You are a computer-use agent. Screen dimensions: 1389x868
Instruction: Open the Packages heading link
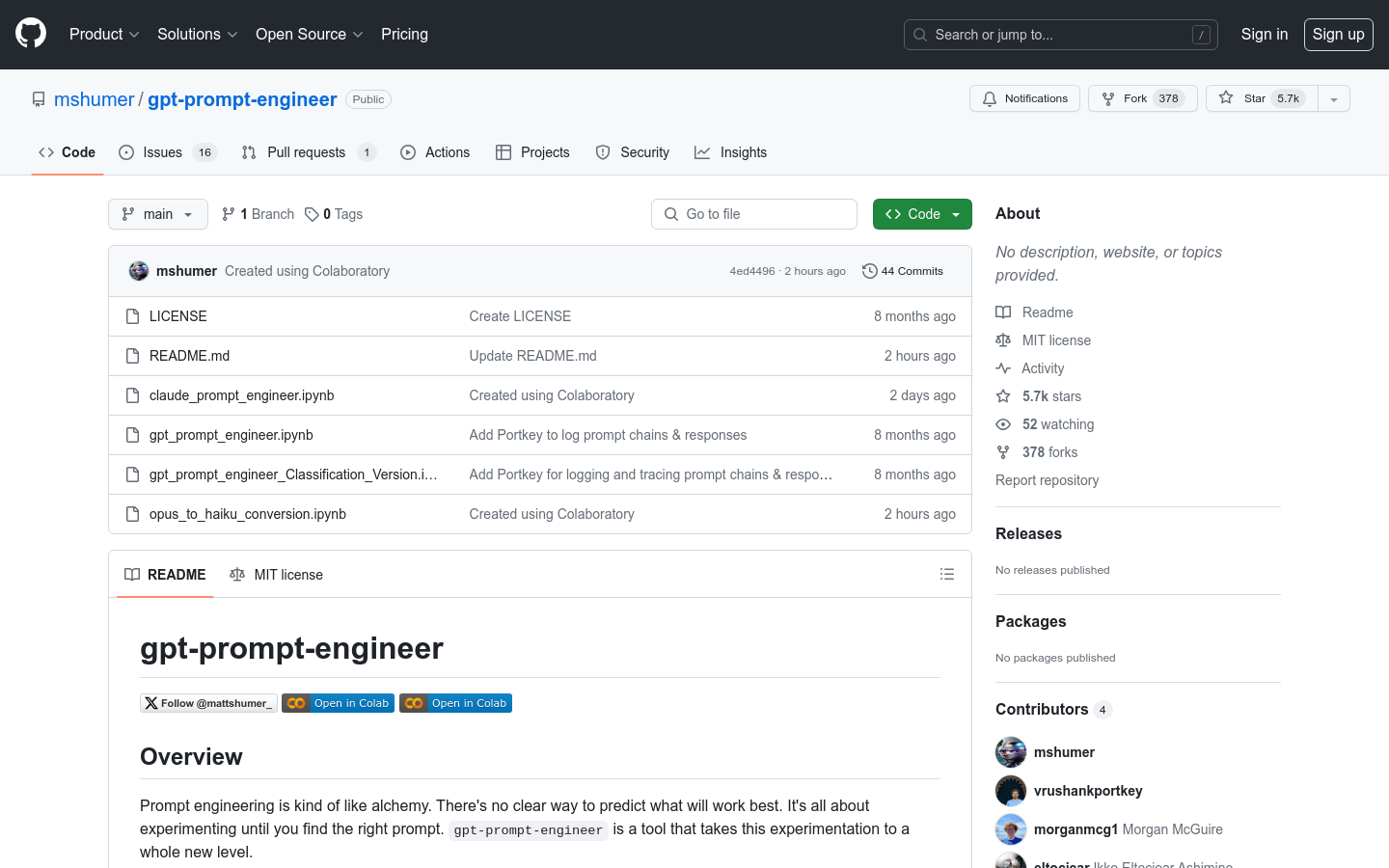[x=1030, y=622]
